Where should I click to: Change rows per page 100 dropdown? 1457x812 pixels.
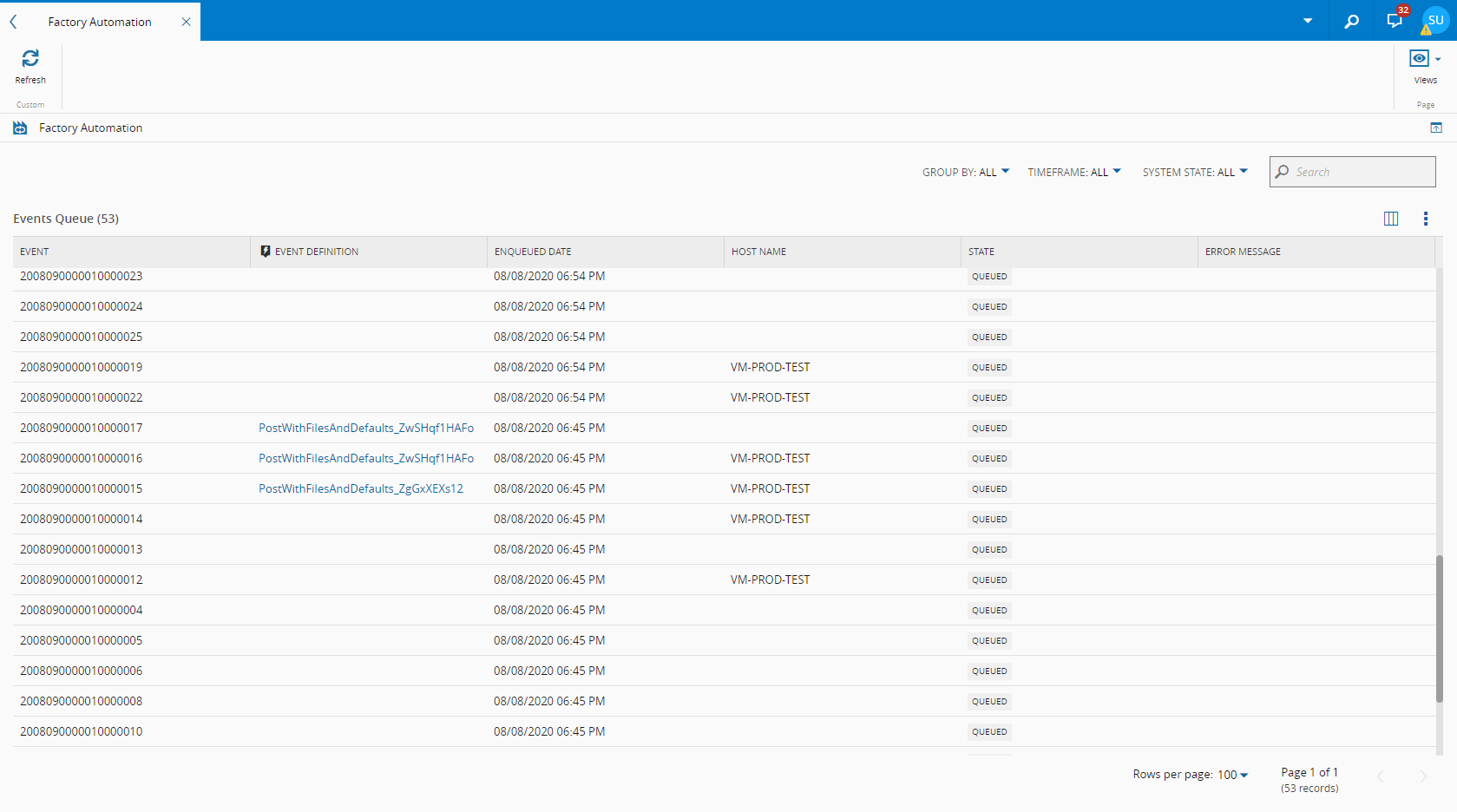(x=1232, y=775)
